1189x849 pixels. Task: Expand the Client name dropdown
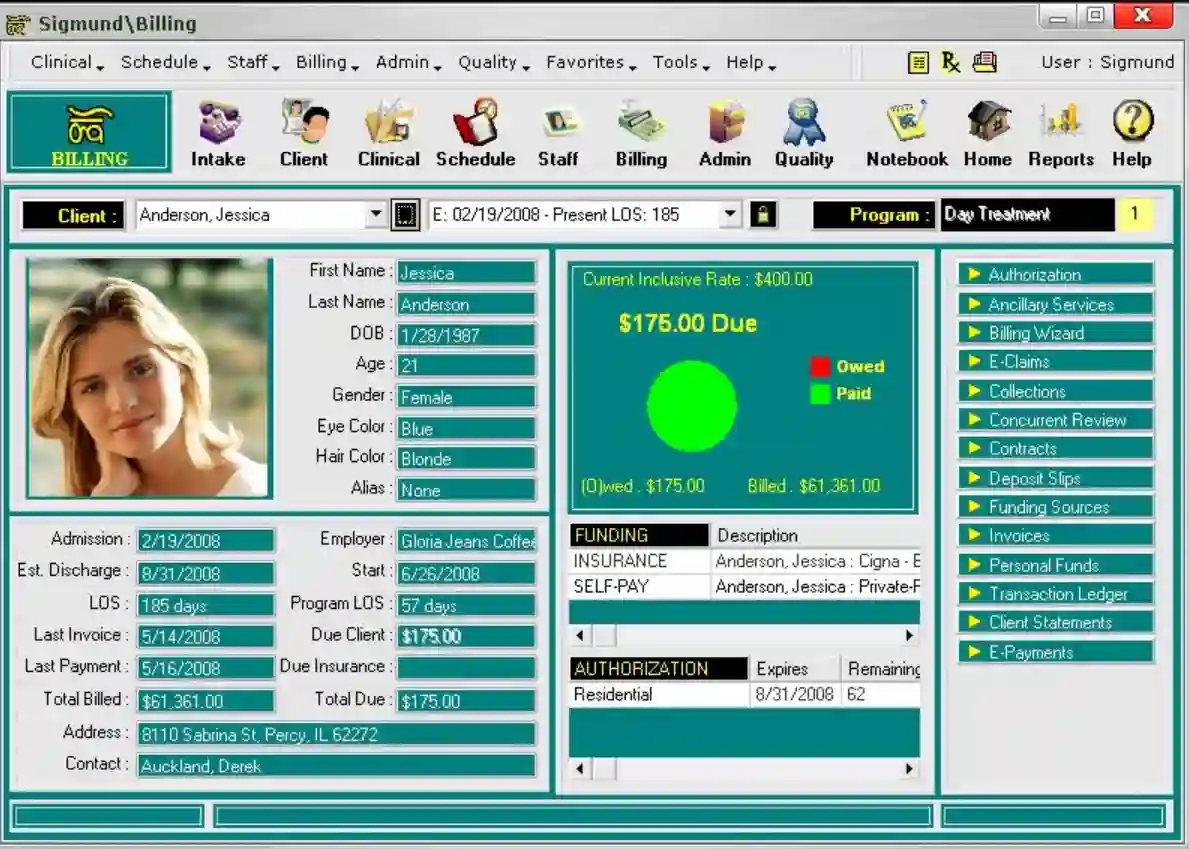coord(376,215)
